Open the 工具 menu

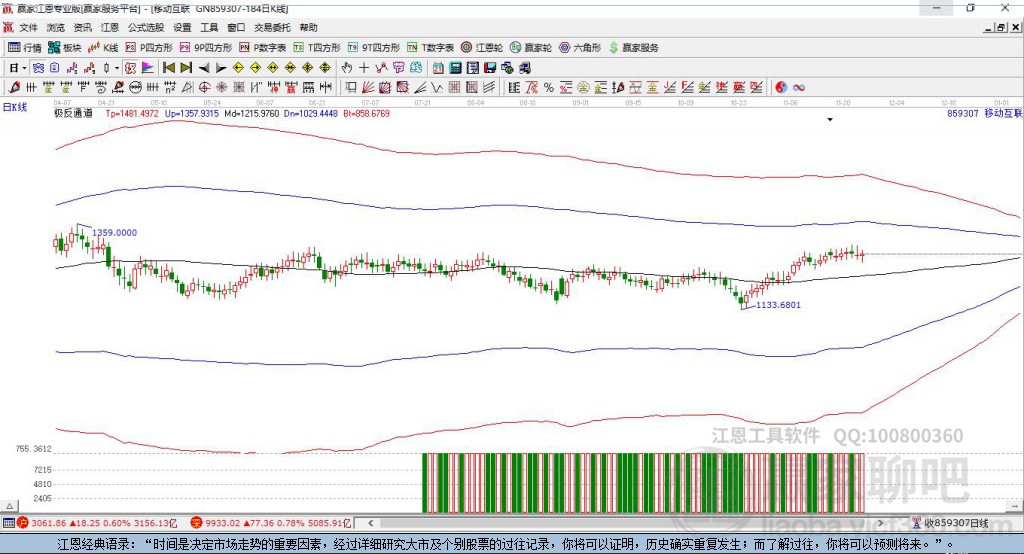(x=209, y=27)
